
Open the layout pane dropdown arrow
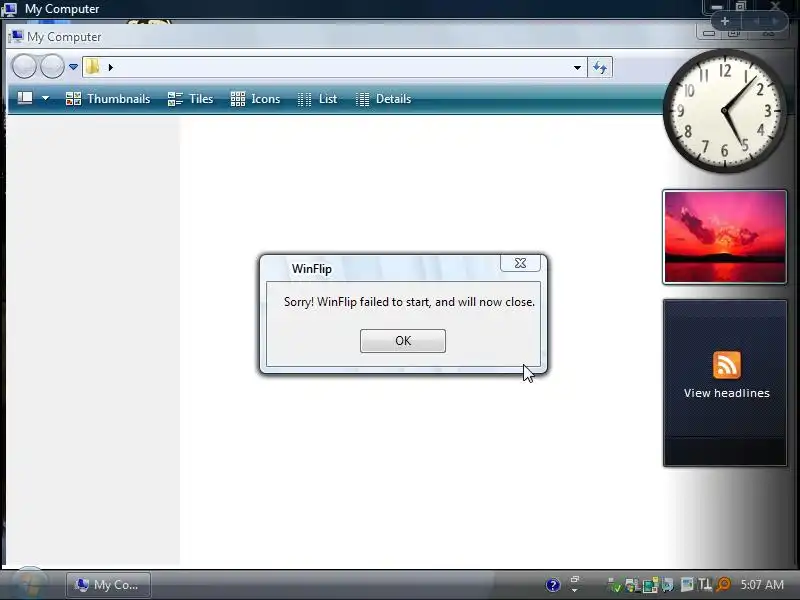pos(45,98)
